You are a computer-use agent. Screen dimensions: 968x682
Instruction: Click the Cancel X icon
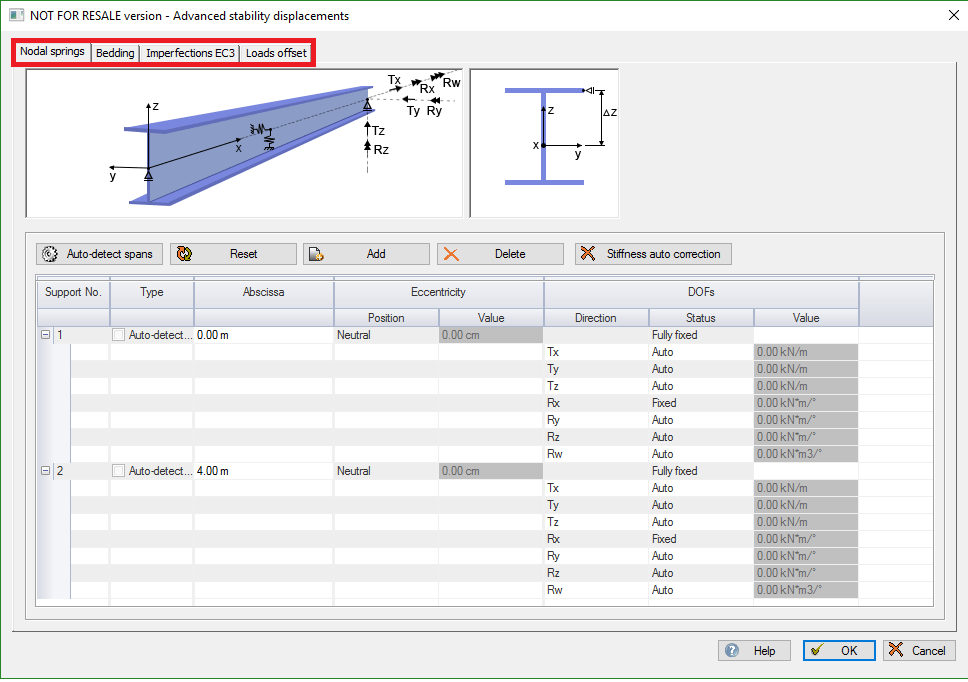point(896,650)
